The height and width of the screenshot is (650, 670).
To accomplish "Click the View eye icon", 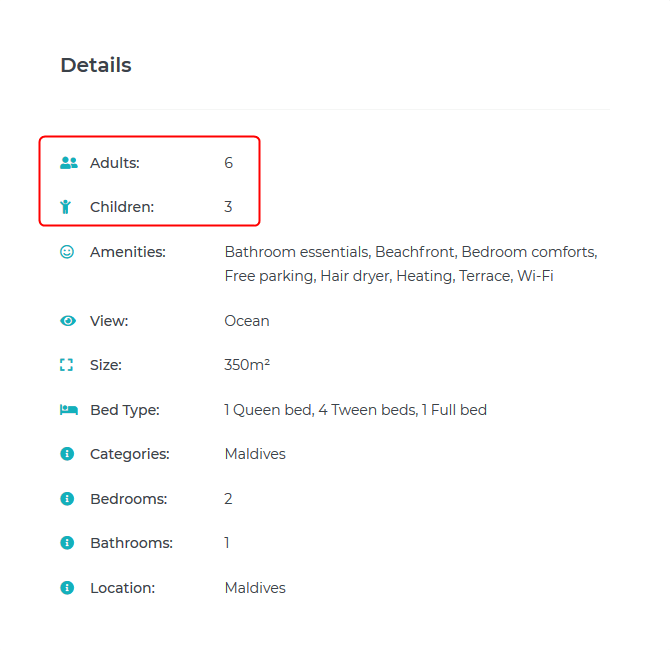I will 67,321.
